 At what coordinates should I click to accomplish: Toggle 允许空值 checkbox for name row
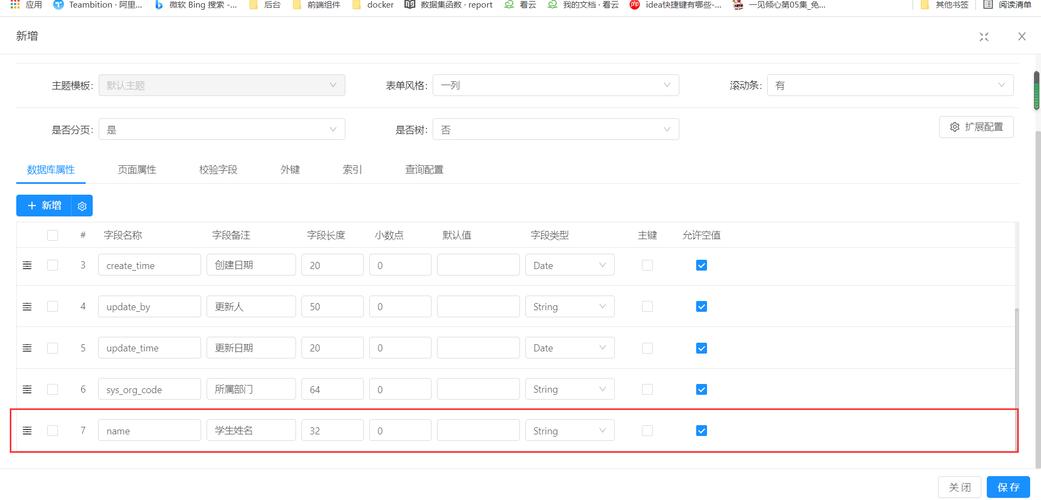701,430
